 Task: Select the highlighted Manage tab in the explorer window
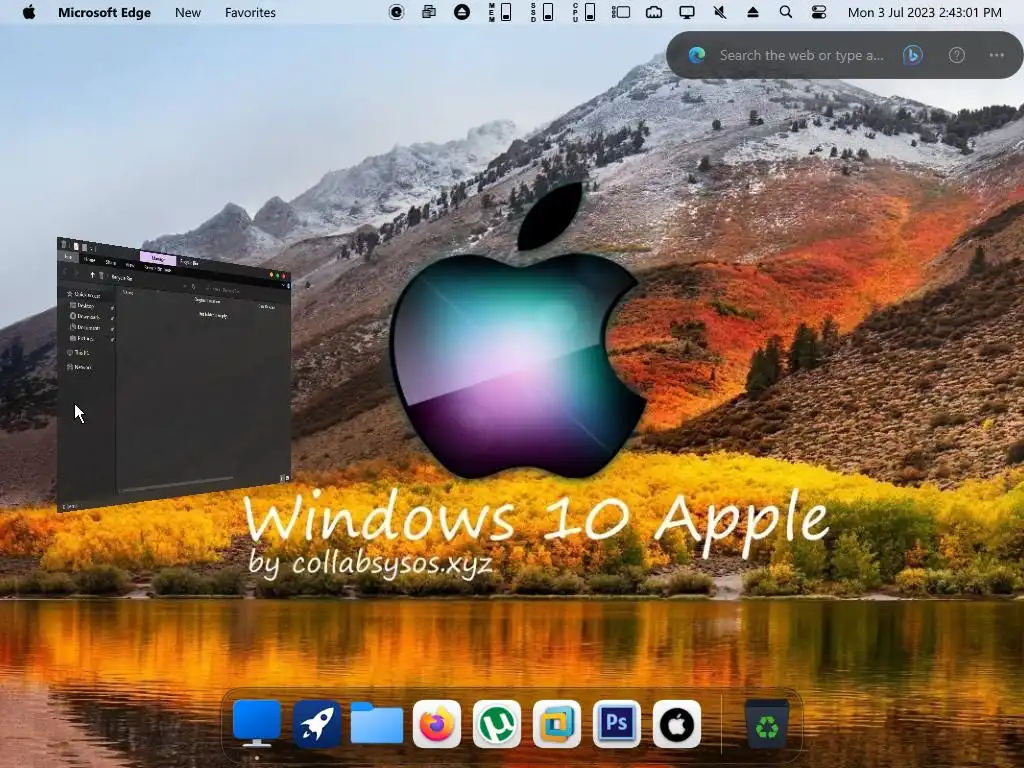pos(157,259)
